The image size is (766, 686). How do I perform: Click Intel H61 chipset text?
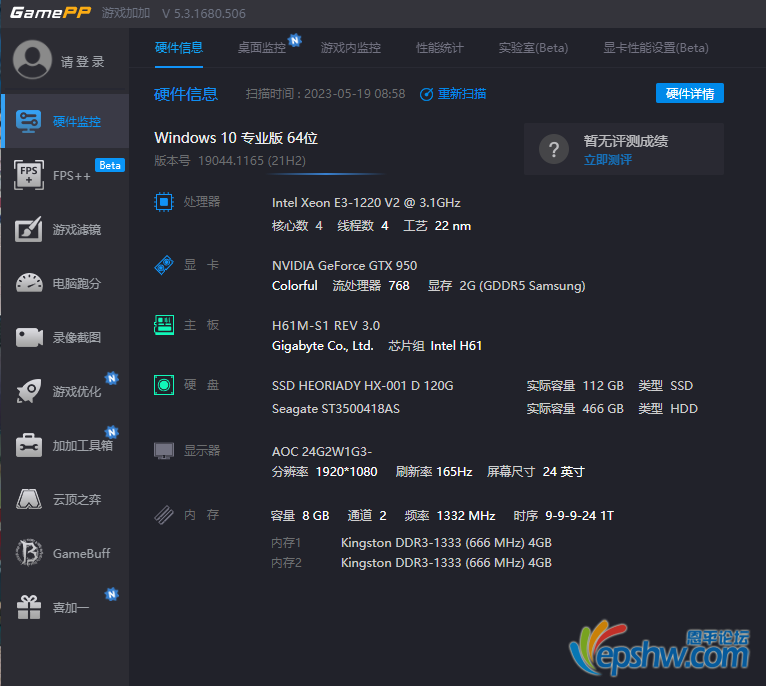coord(456,346)
